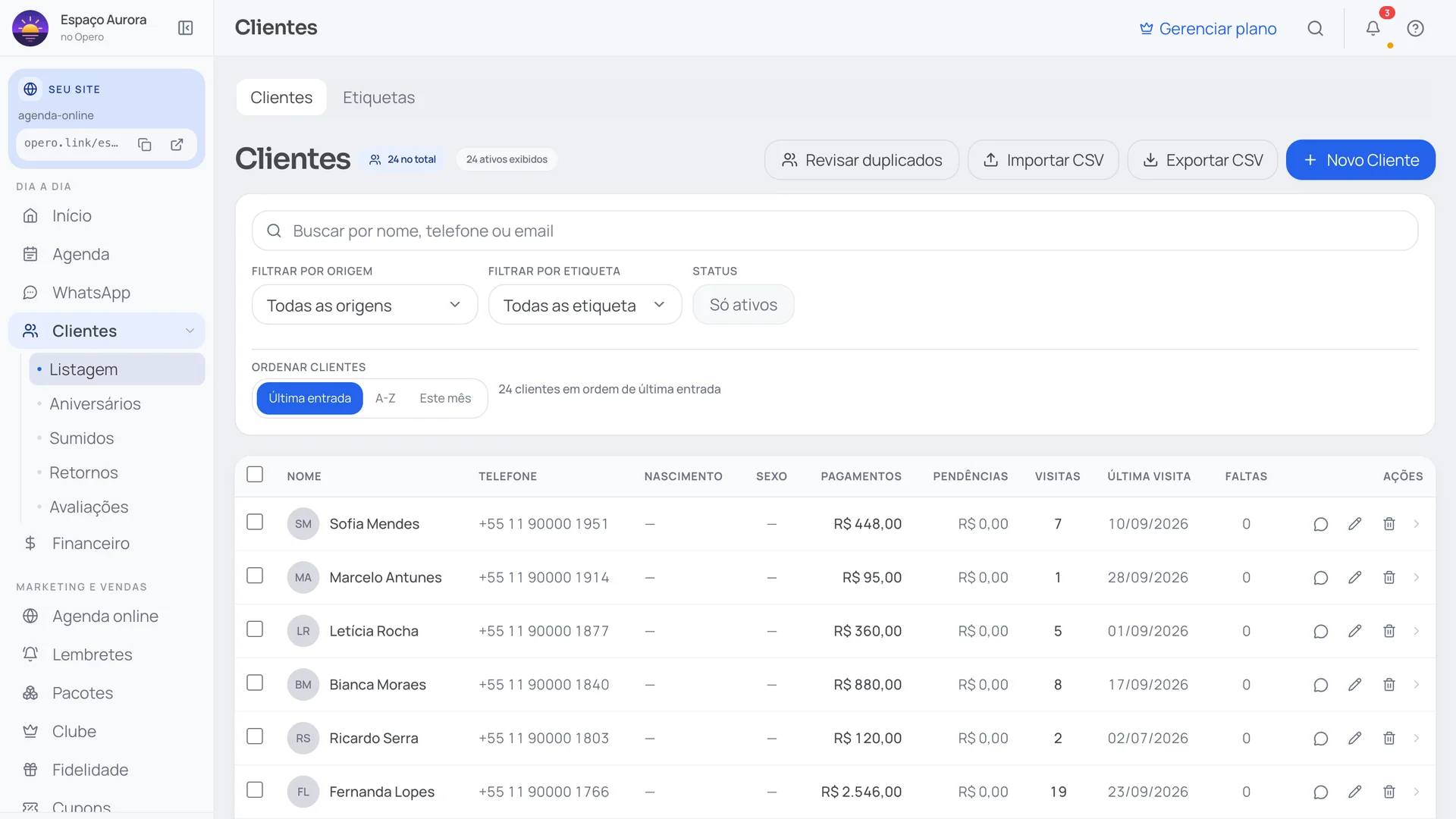The width and height of the screenshot is (1456, 819).
Task: Tick the select-all checkbox in table header
Action: point(255,475)
